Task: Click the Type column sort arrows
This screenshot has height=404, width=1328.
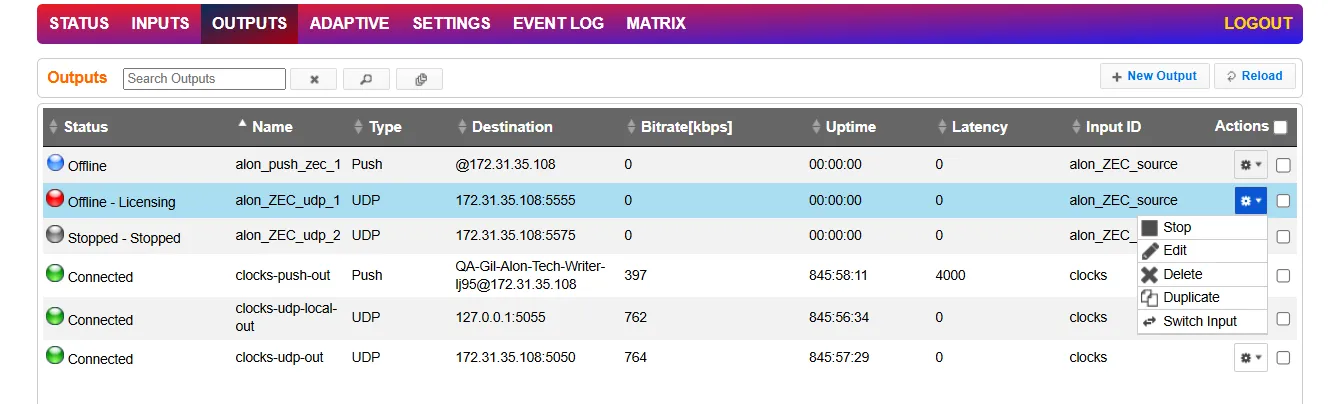Action: click(x=359, y=127)
